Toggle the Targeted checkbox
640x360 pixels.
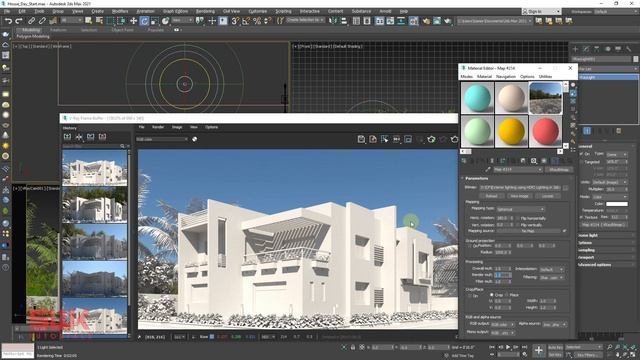click(581, 162)
